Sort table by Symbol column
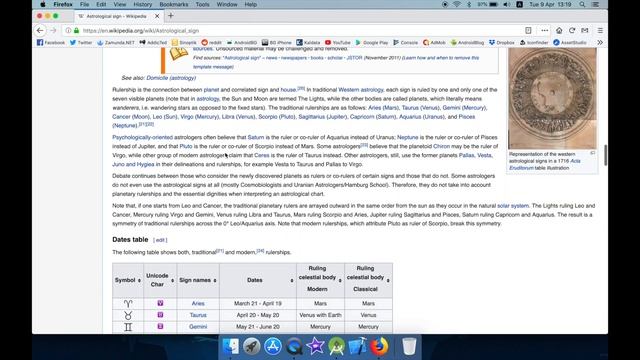The width and height of the screenshot is (640, 360). [139, 280]
